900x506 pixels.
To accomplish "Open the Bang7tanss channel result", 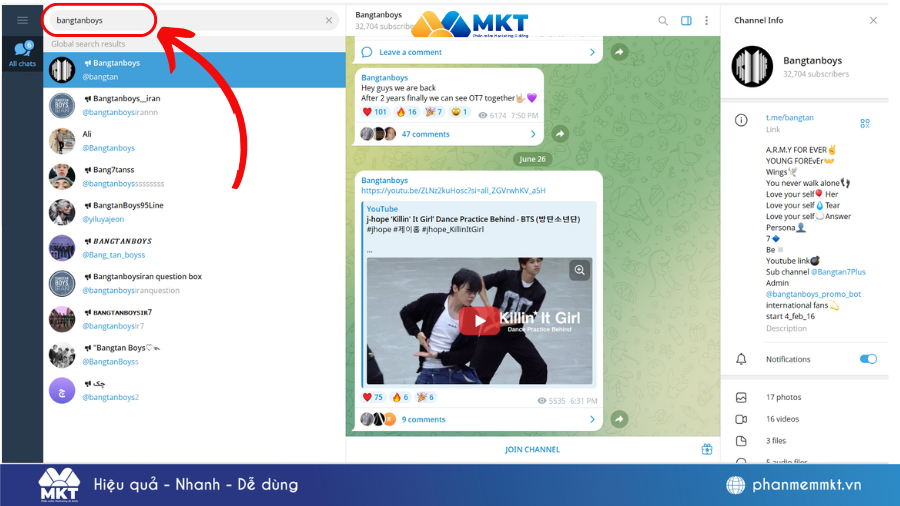I will [195, 177].
